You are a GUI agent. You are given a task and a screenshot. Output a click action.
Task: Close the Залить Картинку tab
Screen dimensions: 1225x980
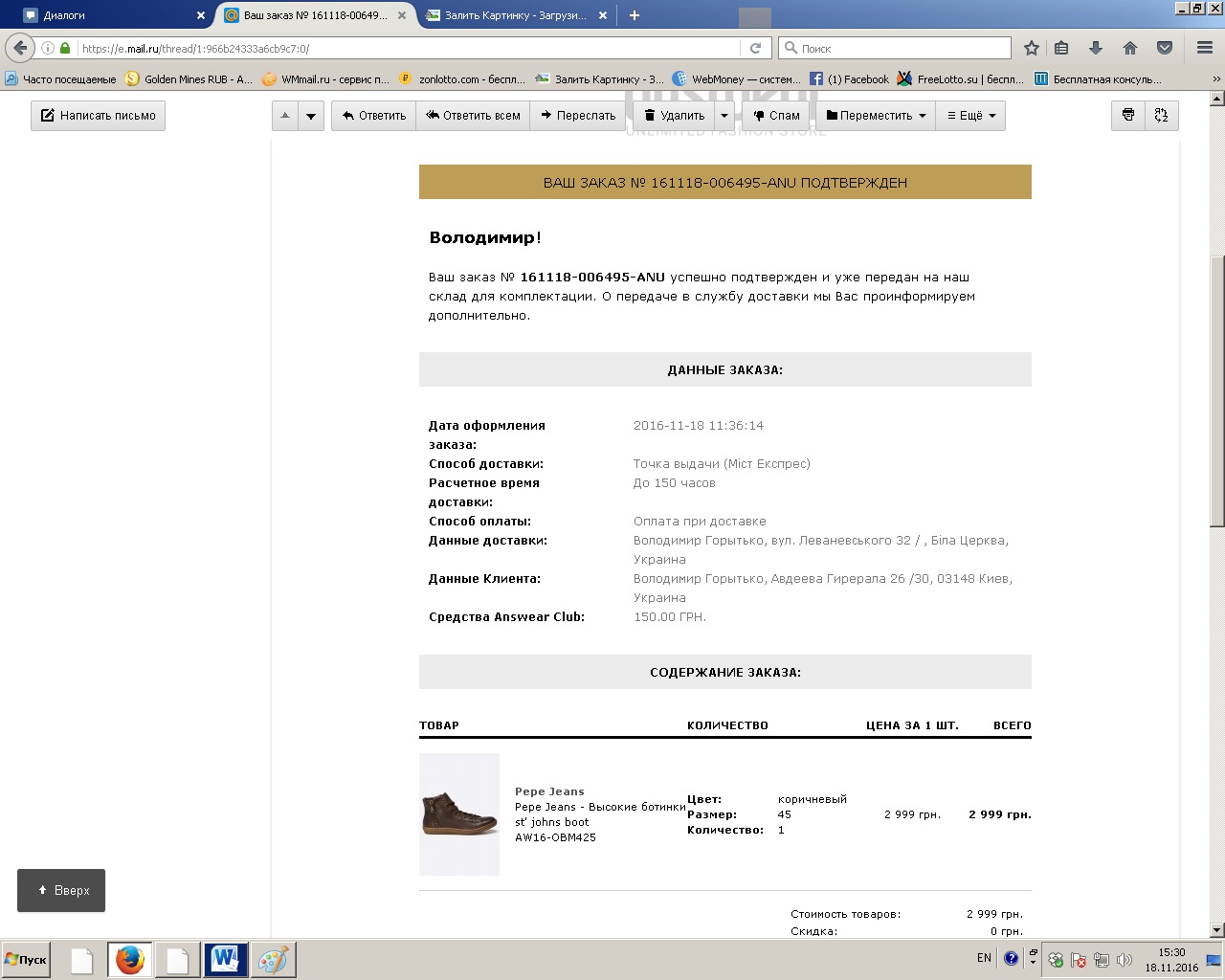(602, 15)
